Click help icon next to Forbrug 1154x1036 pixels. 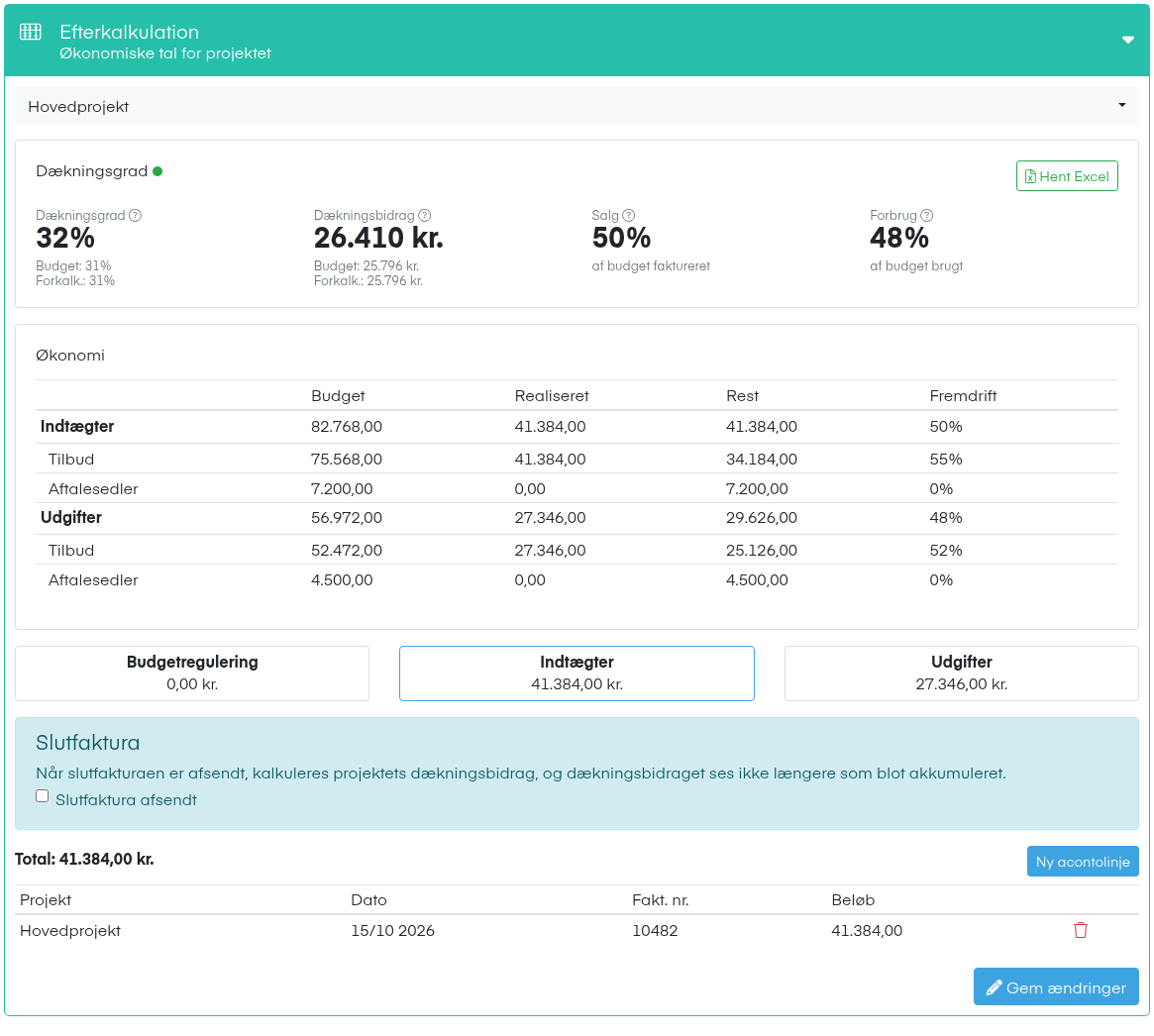927,216
